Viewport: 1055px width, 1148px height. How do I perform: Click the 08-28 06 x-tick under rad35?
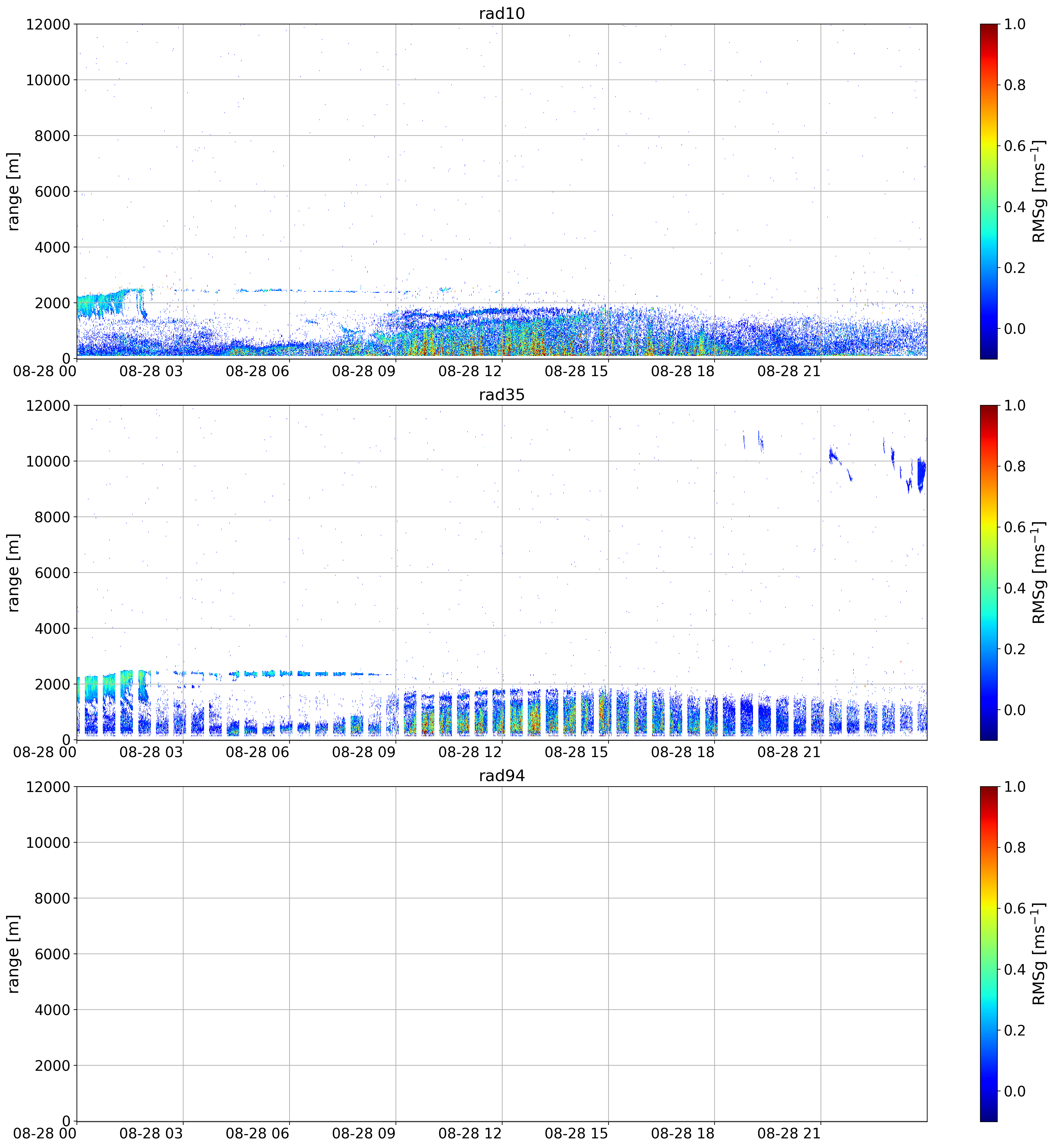pyautogui.click(x=258, y=752)
